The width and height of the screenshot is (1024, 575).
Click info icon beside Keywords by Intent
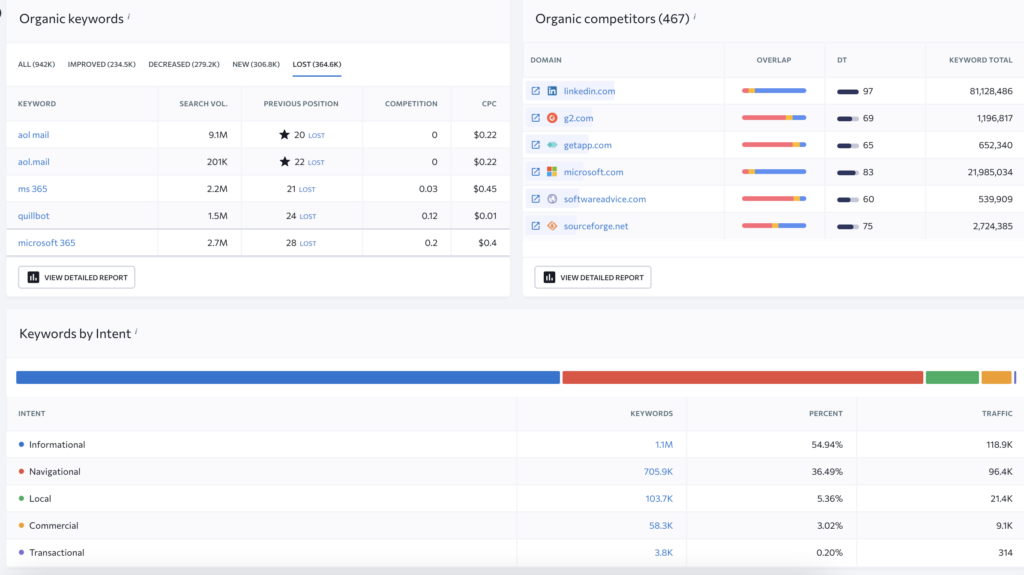click(x=136, y=331)
